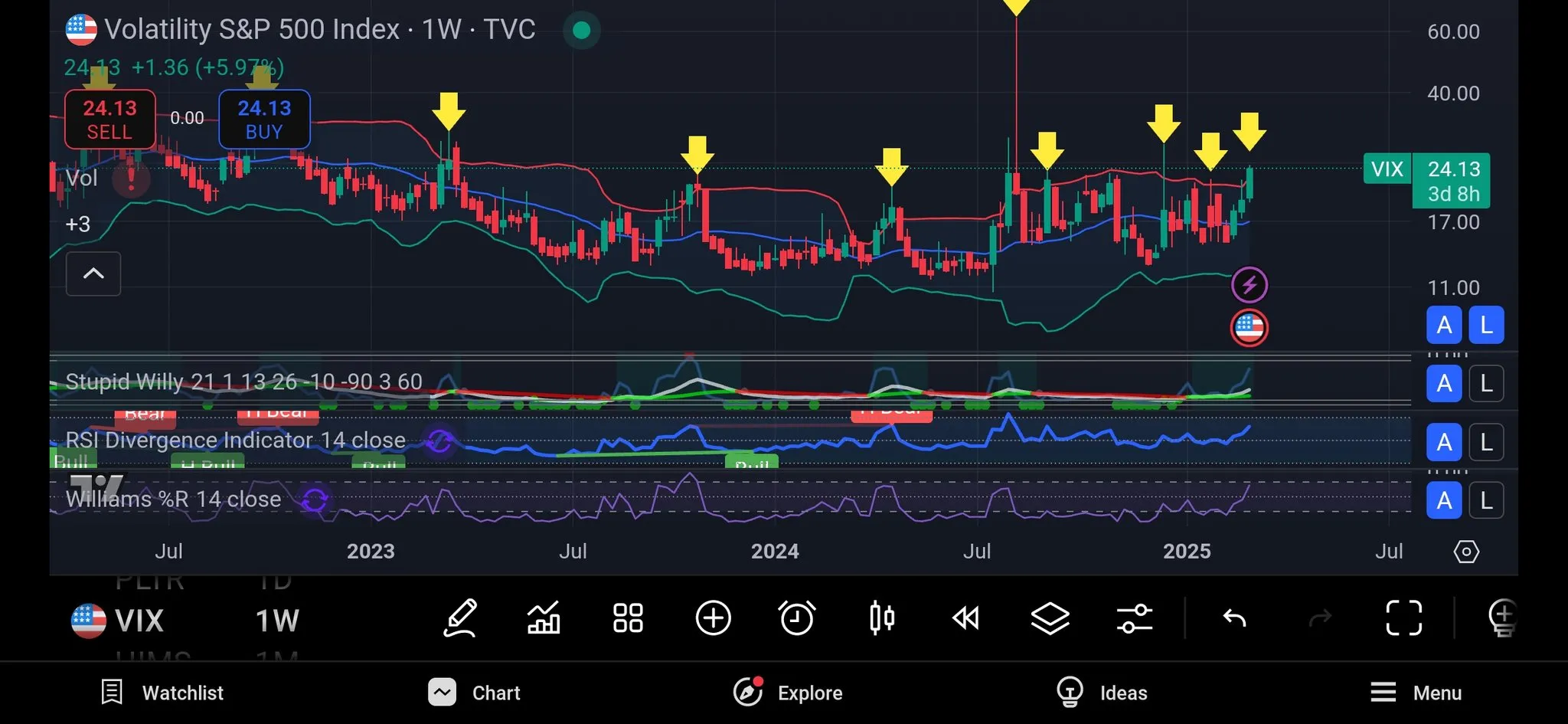This screenshot has height=724, width=1568.
Task: Open VIX symbol selector in bottom toolbar
Action: [x=117, y=621]
